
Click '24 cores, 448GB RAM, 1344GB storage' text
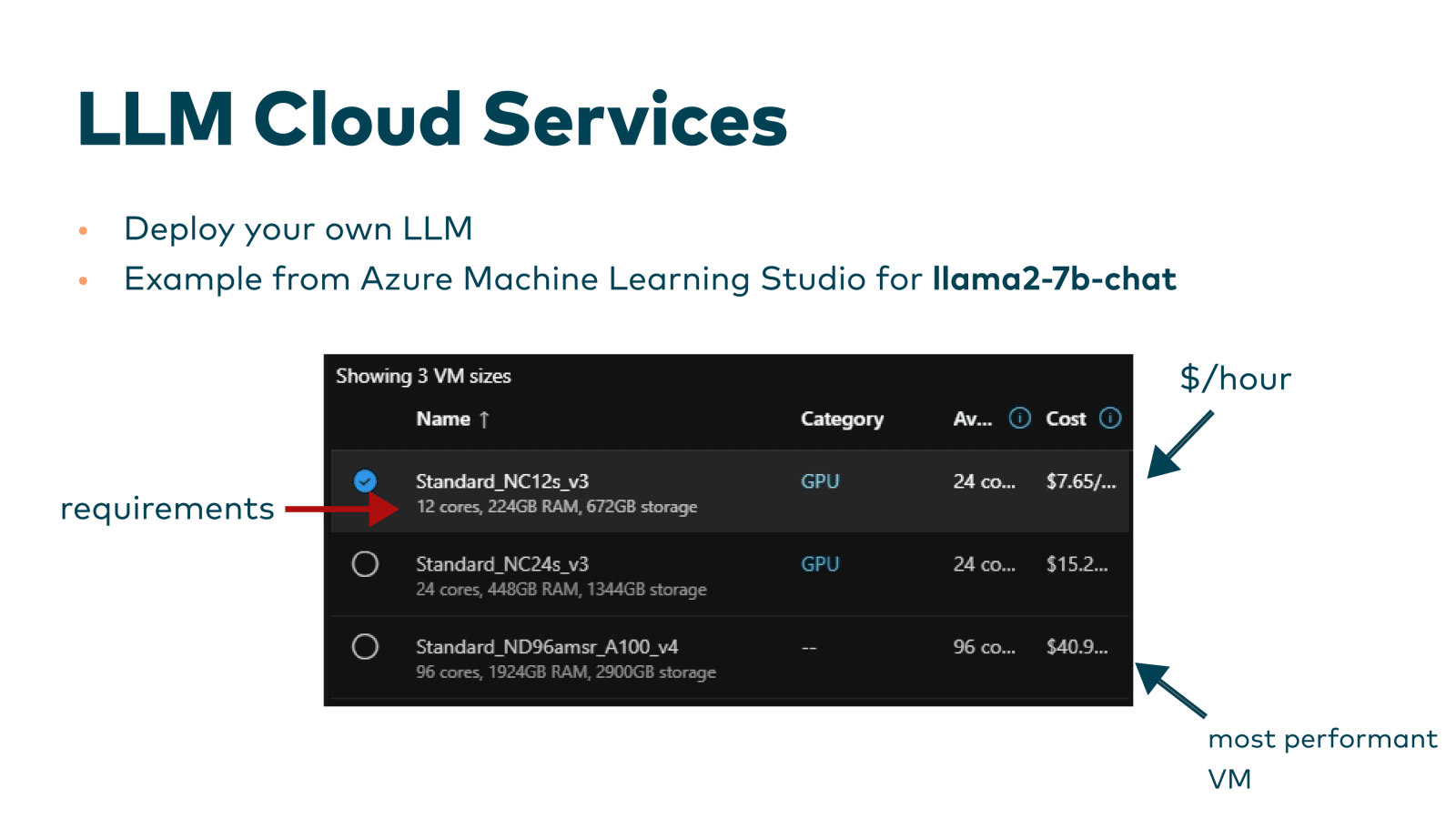pyautogui.click(x=561, y=590)
